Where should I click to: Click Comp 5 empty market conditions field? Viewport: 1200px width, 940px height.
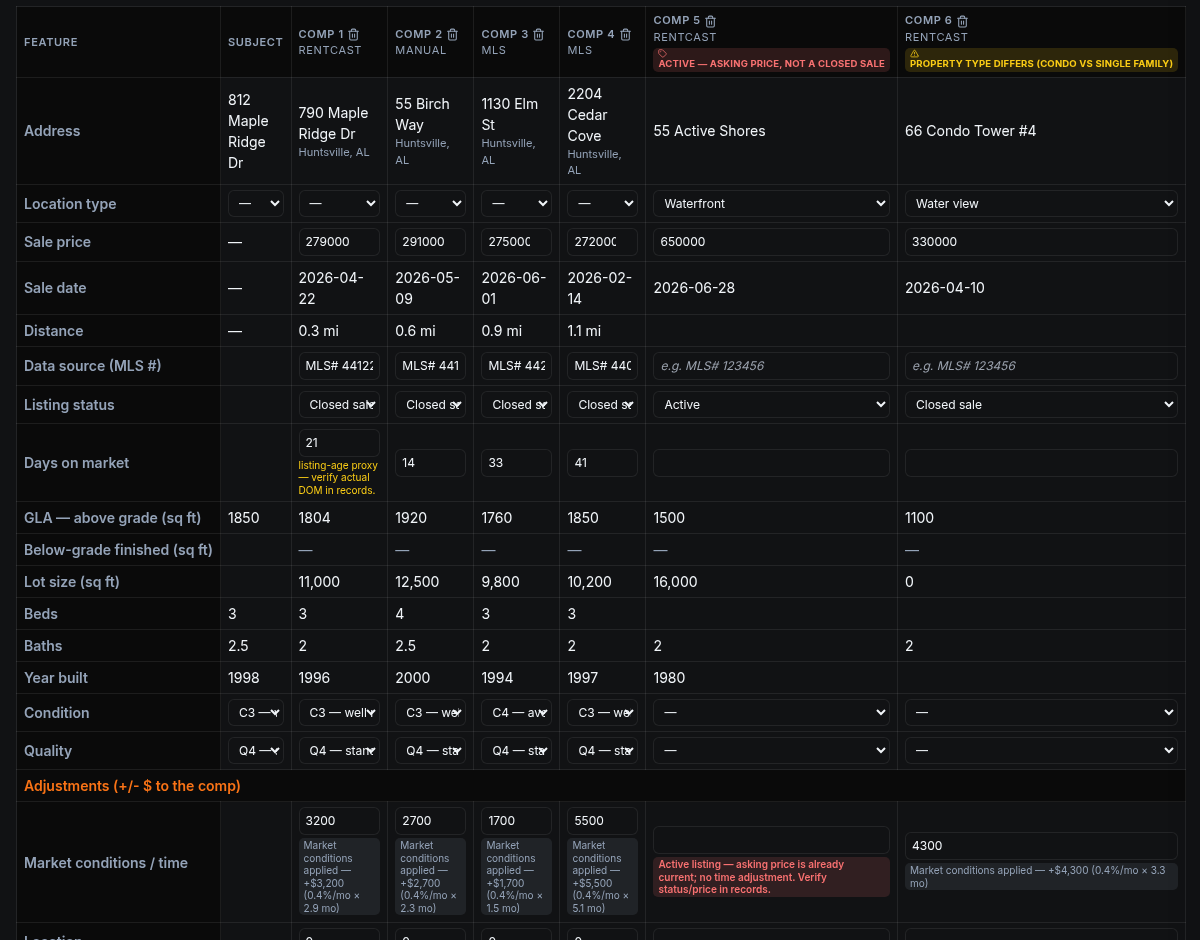pyautogui.click(x=771, y=840)
